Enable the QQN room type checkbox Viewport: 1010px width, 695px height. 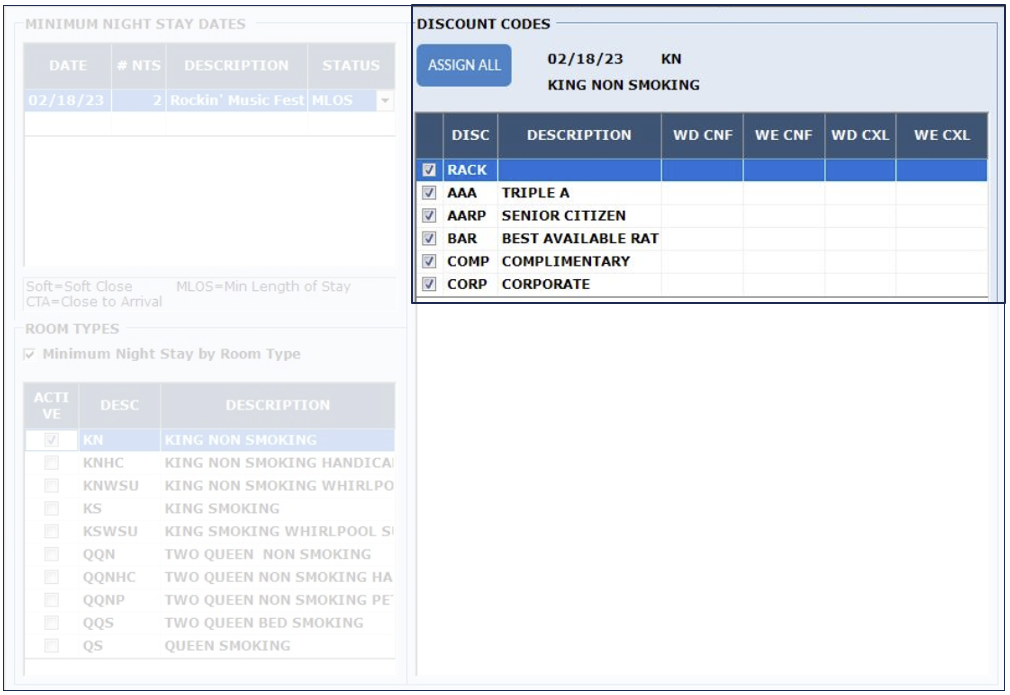pyautogui.click(x=51, y=554)
